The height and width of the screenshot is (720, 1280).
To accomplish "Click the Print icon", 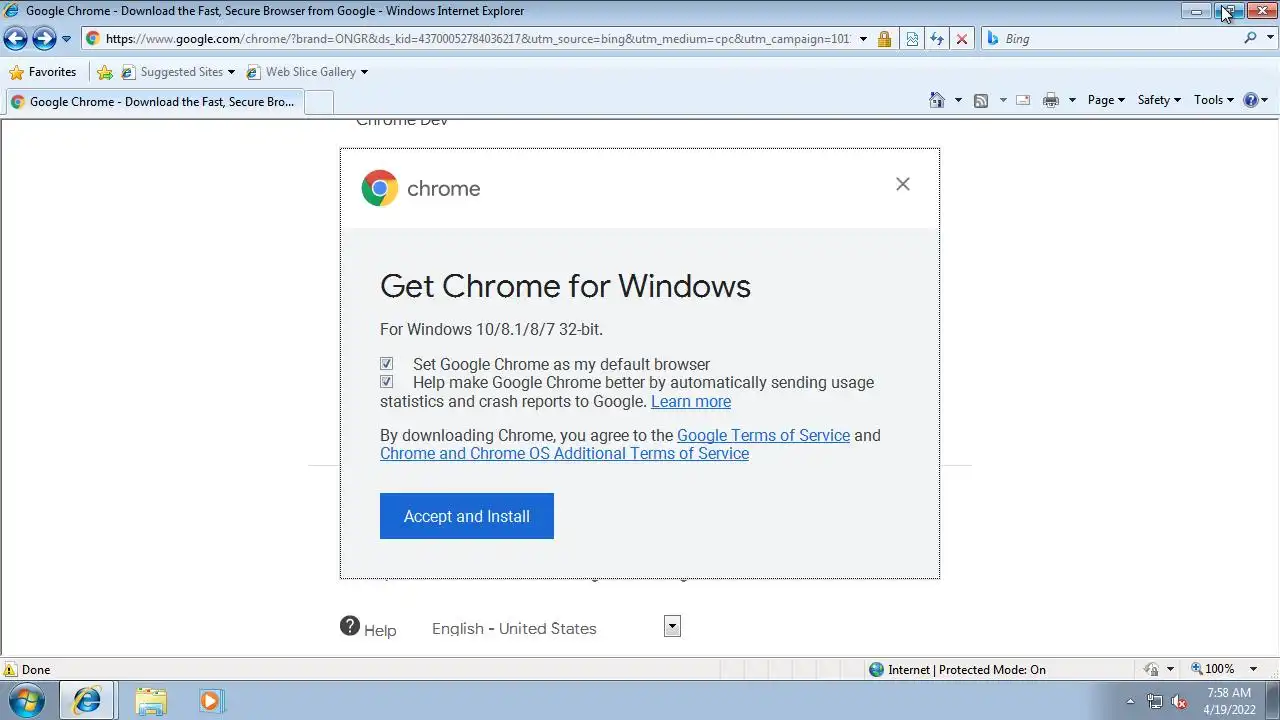I will (1051, 100).
